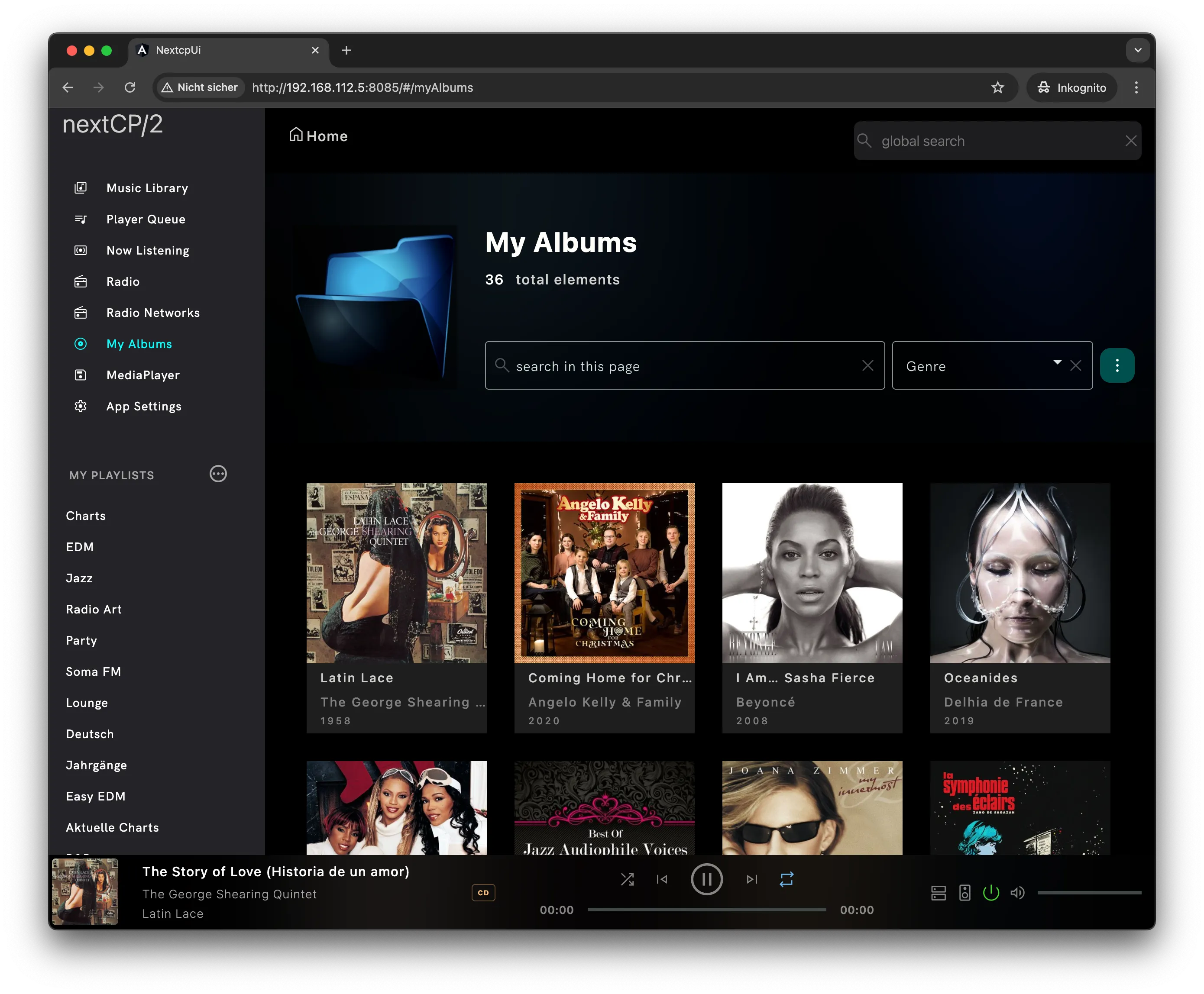
Task: Open My Playlists options circle icon
Action: click(218, 474)
